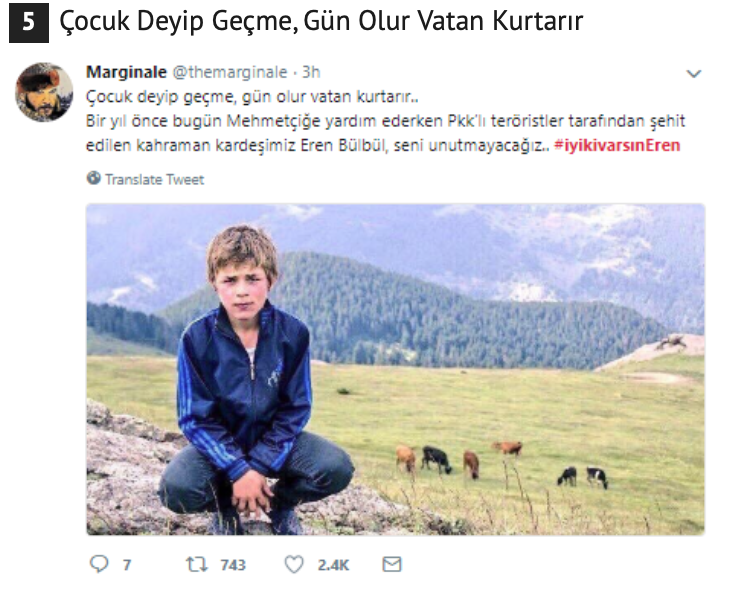Retweet using the retweet arrows icon

(196, 564)
